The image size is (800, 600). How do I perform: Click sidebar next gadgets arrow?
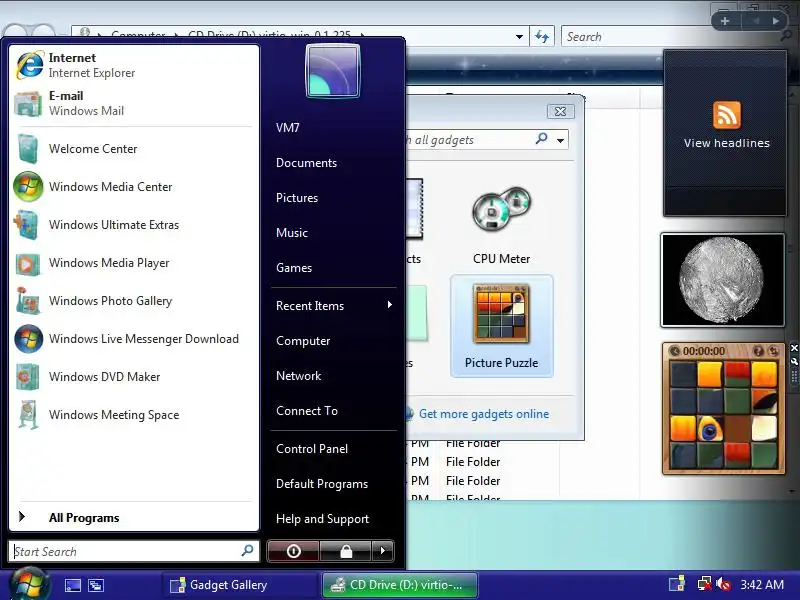click(776, 21)
